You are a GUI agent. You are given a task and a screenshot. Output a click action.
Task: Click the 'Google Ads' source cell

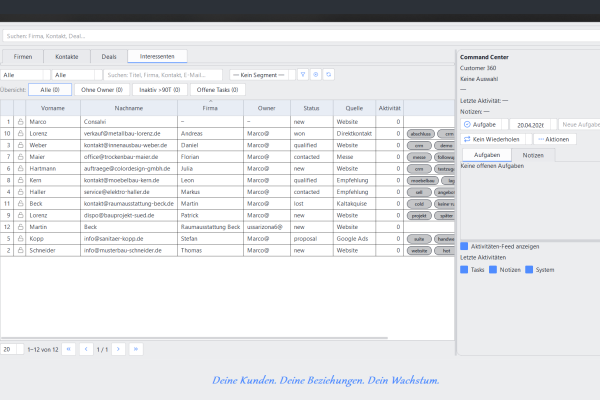click(354, 238)
